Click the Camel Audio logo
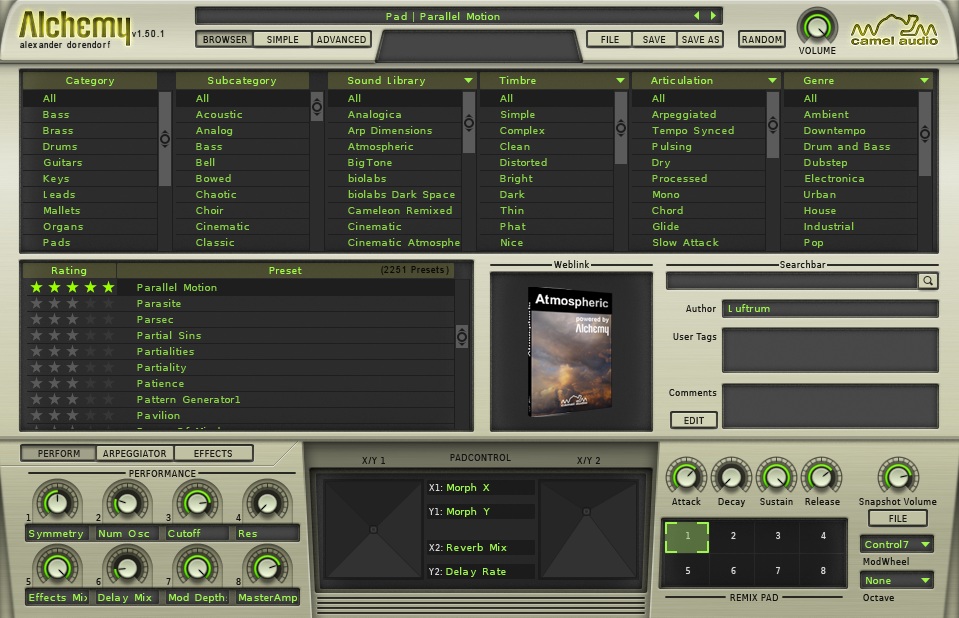959x618 pixels. click(x=894, y=30)
